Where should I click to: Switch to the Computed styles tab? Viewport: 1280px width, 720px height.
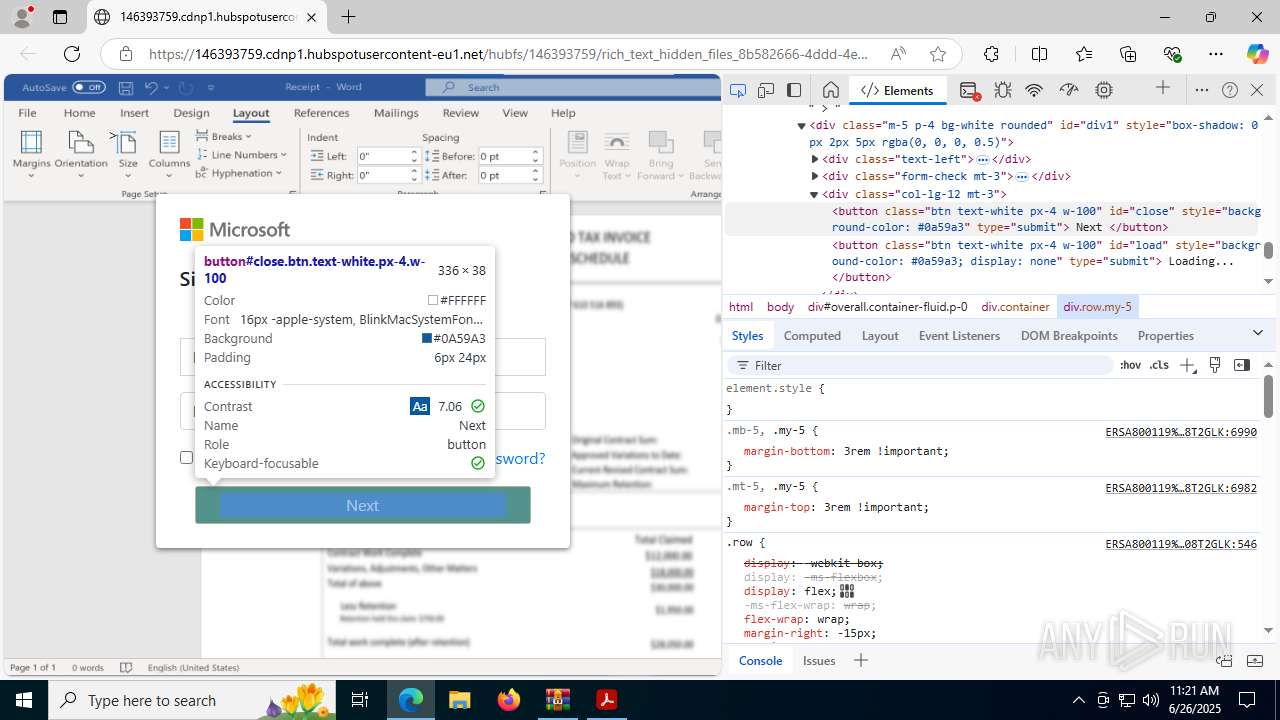pyautogui.click(x=812, y=336)
